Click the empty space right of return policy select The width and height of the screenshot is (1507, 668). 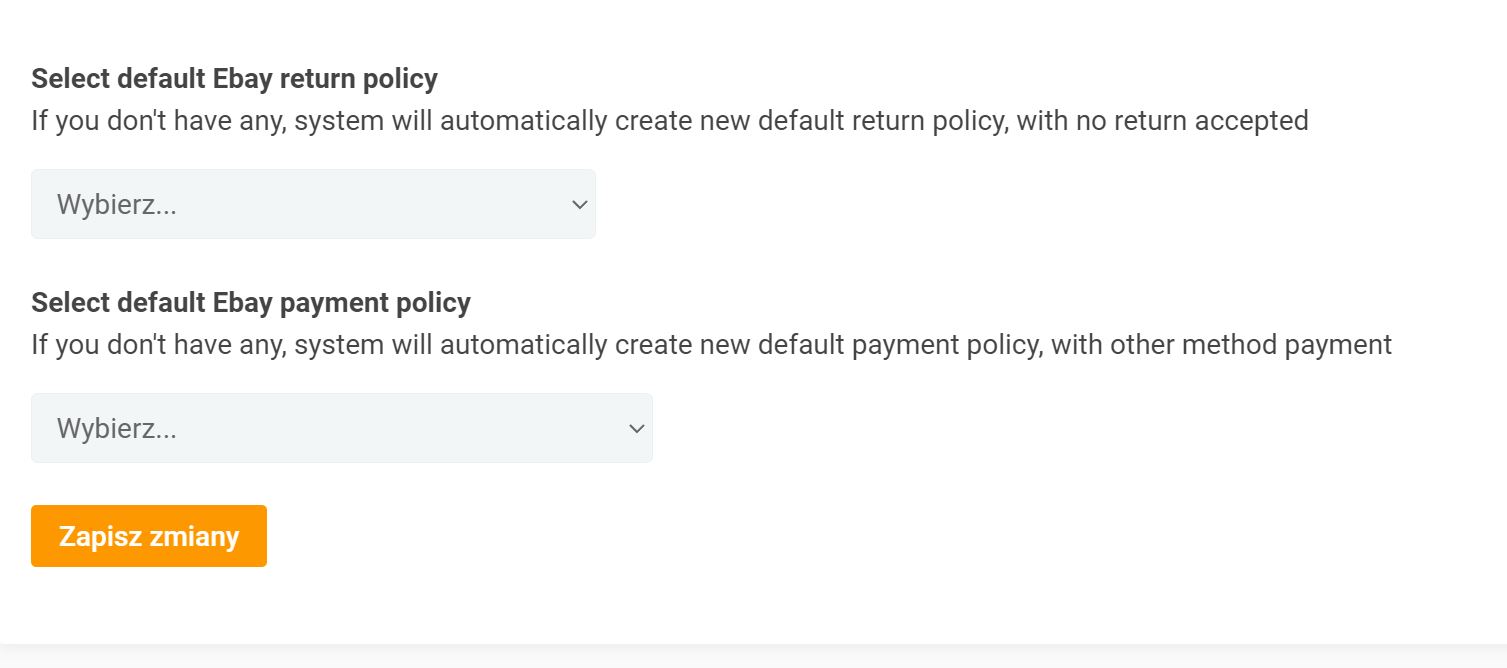click(1000, 204)
